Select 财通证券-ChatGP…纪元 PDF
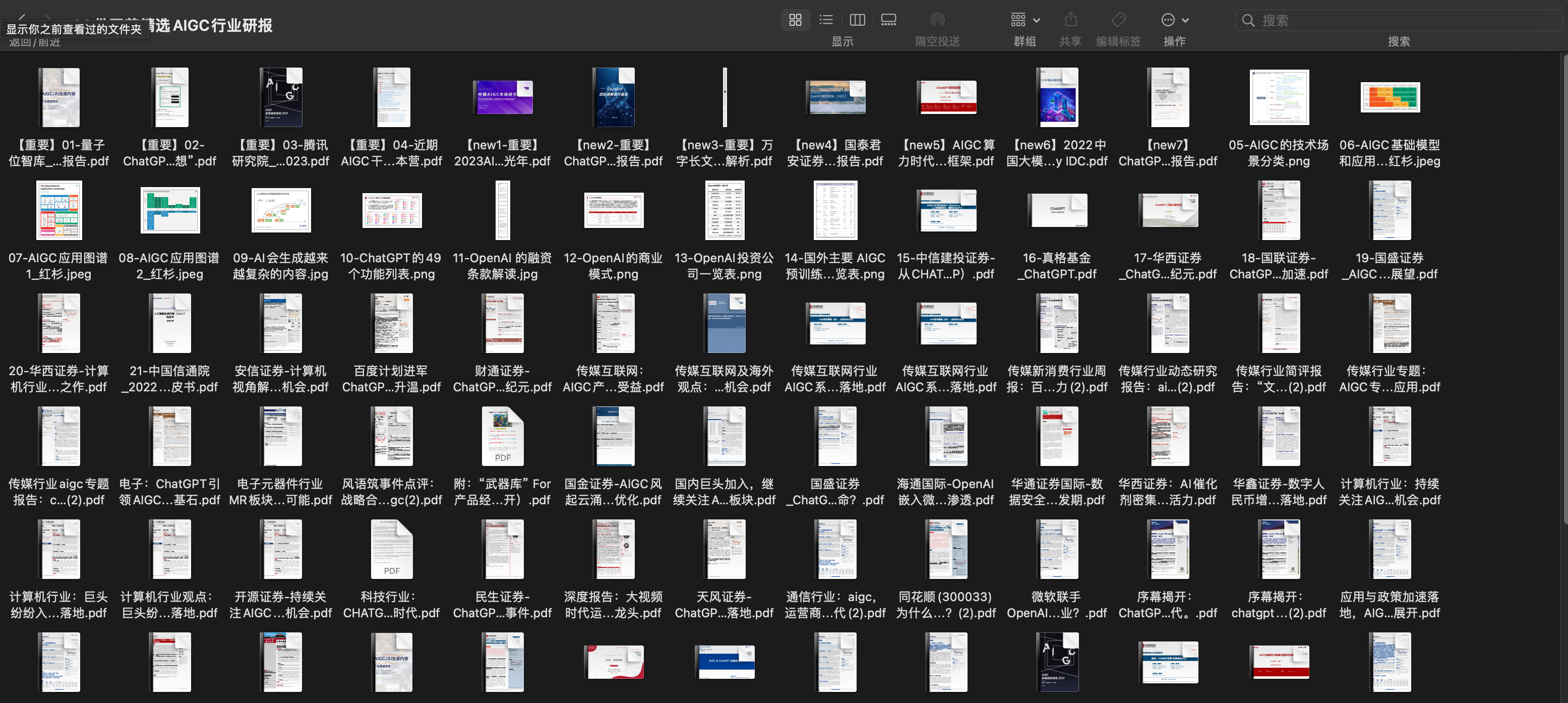Screen dimensions: 1568x703 503,323
